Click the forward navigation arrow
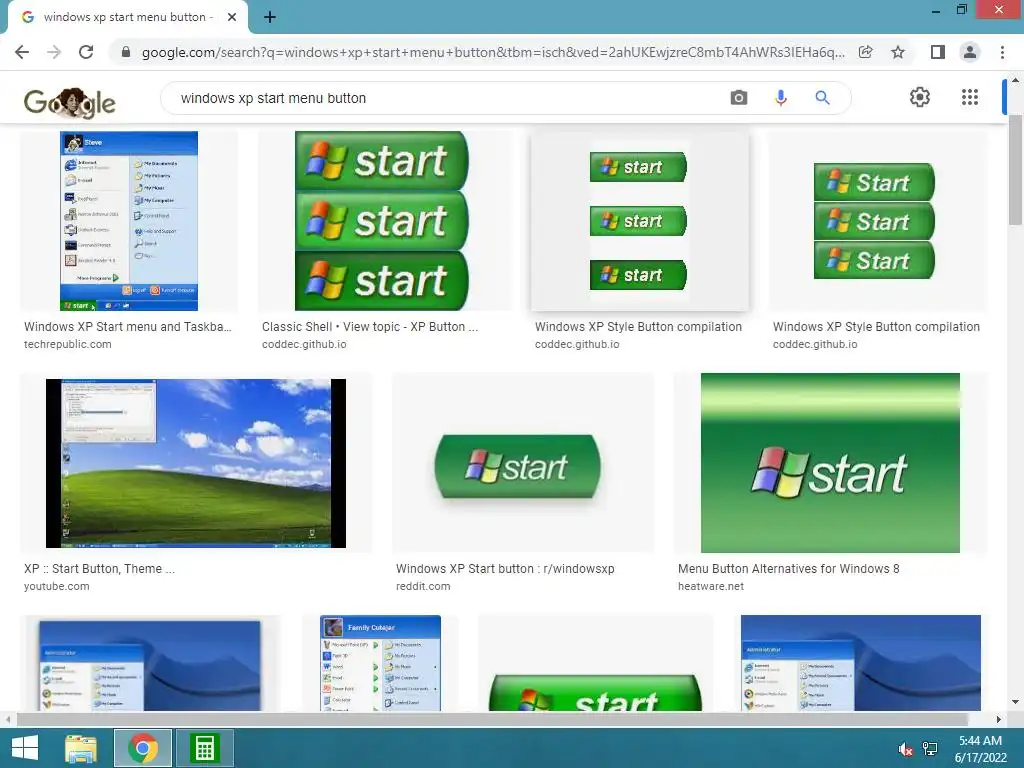Image resolution: width=1024 pixels, height=768 pixels. 54,52
